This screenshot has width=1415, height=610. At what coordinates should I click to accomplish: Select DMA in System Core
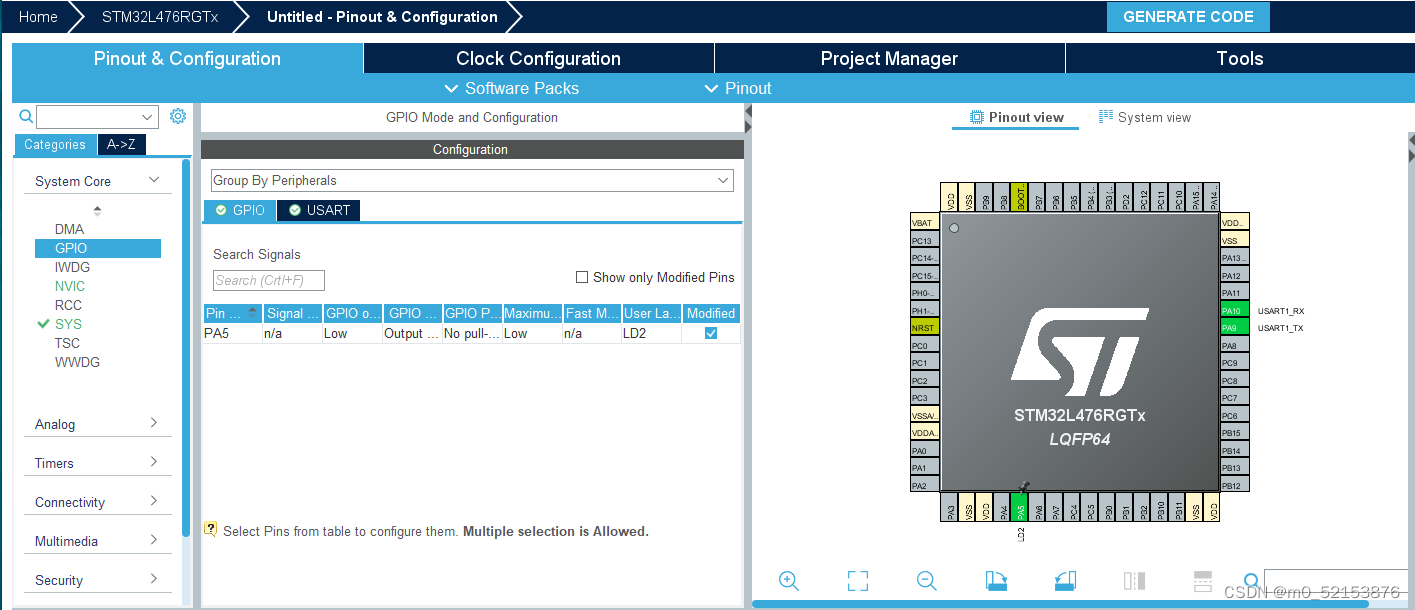(x=70, y=229)
